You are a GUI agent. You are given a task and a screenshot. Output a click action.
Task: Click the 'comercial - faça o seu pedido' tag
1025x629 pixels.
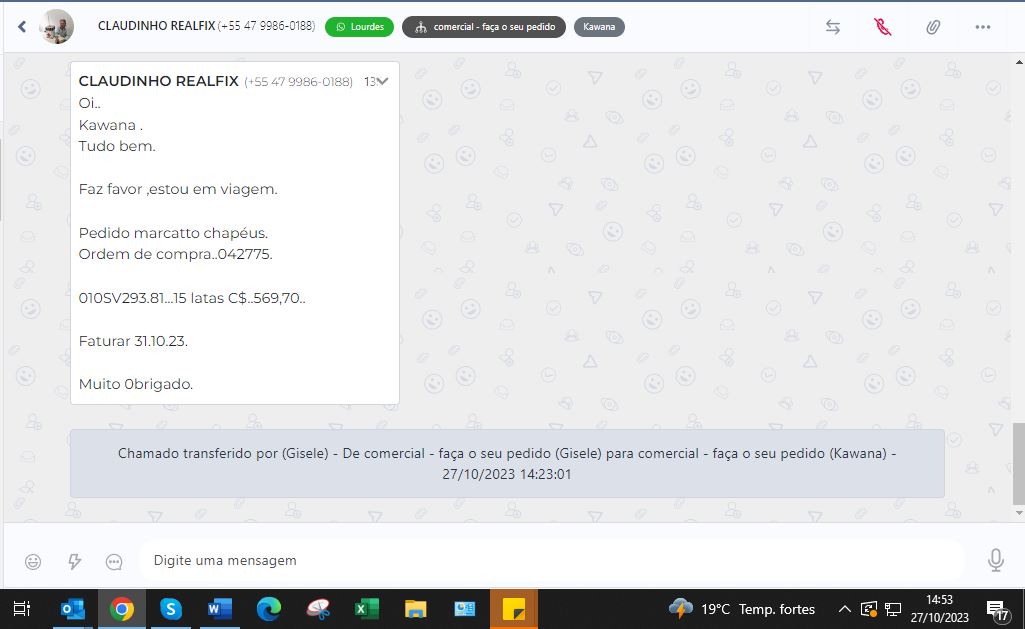pyautogui.click(x=484, y=27)
